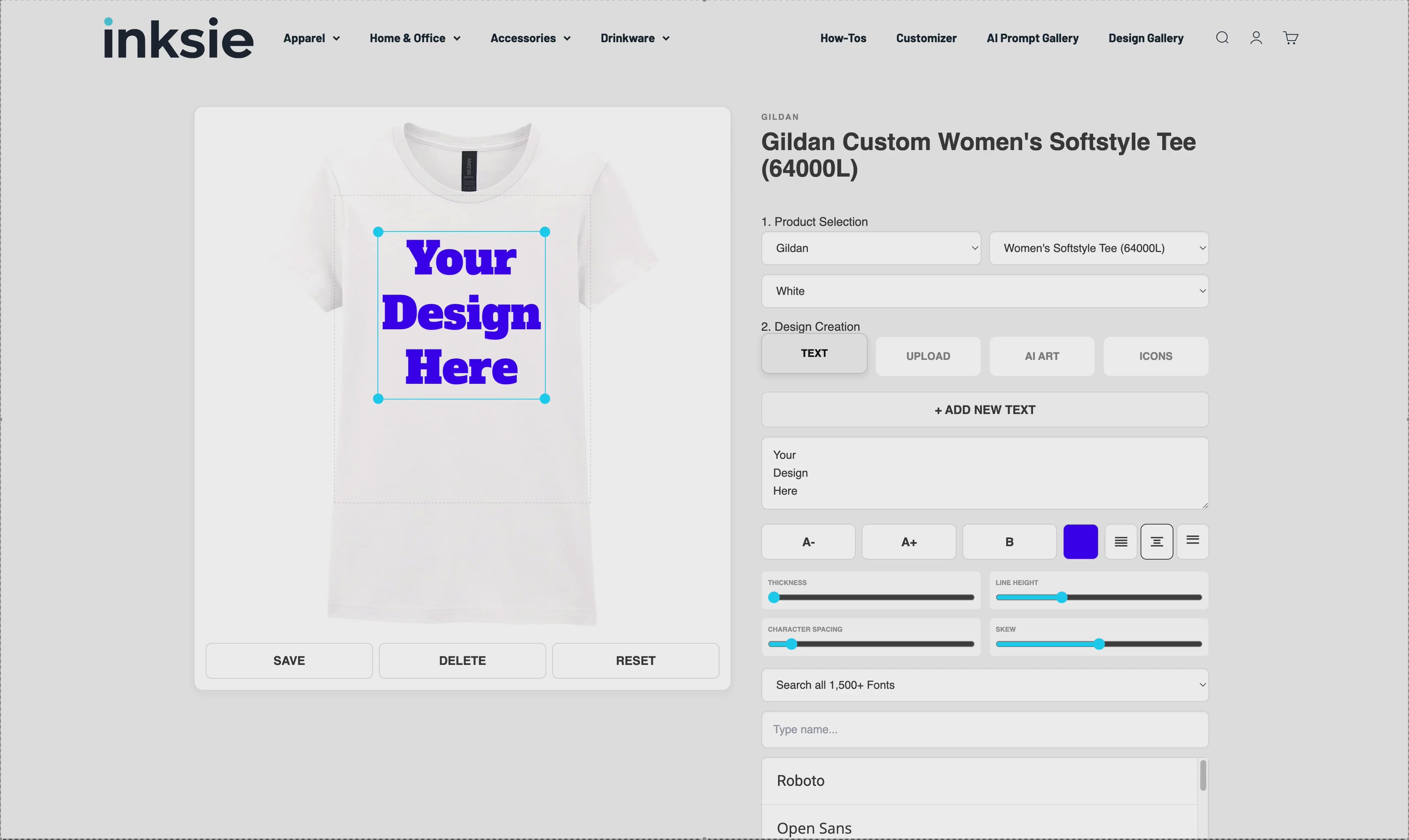Open the shopping cart icon
The image size is (1409, 840).
[1290, 38]
